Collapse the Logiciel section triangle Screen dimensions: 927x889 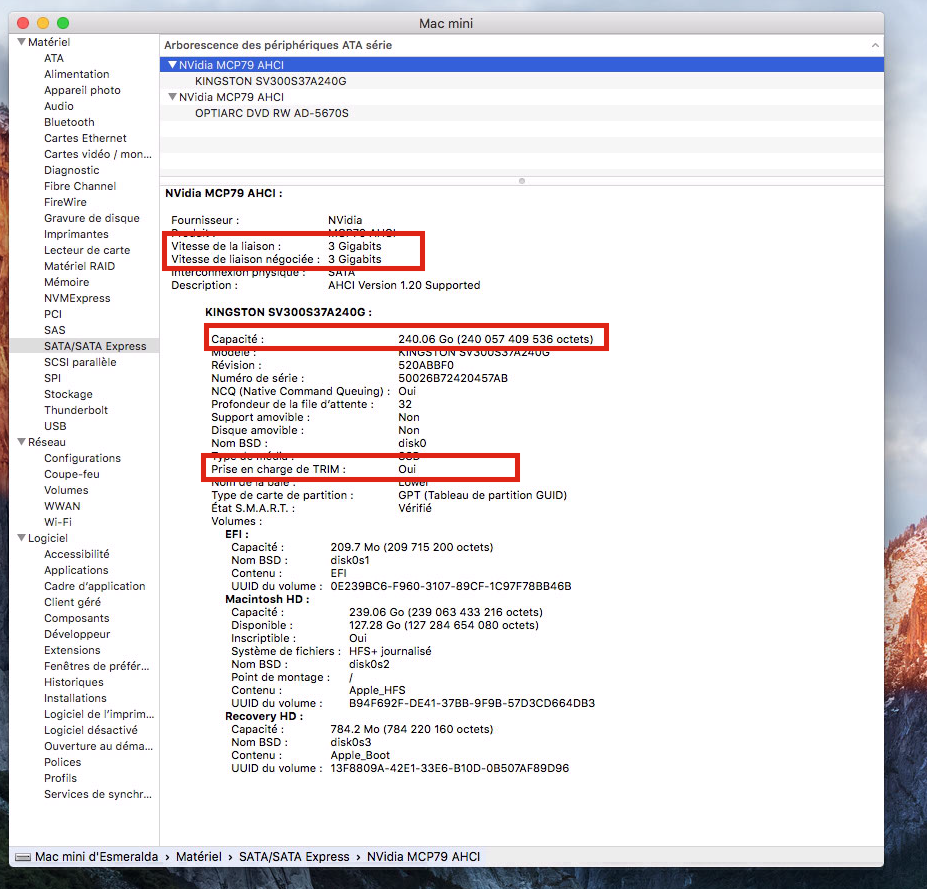tap(21, 538)
